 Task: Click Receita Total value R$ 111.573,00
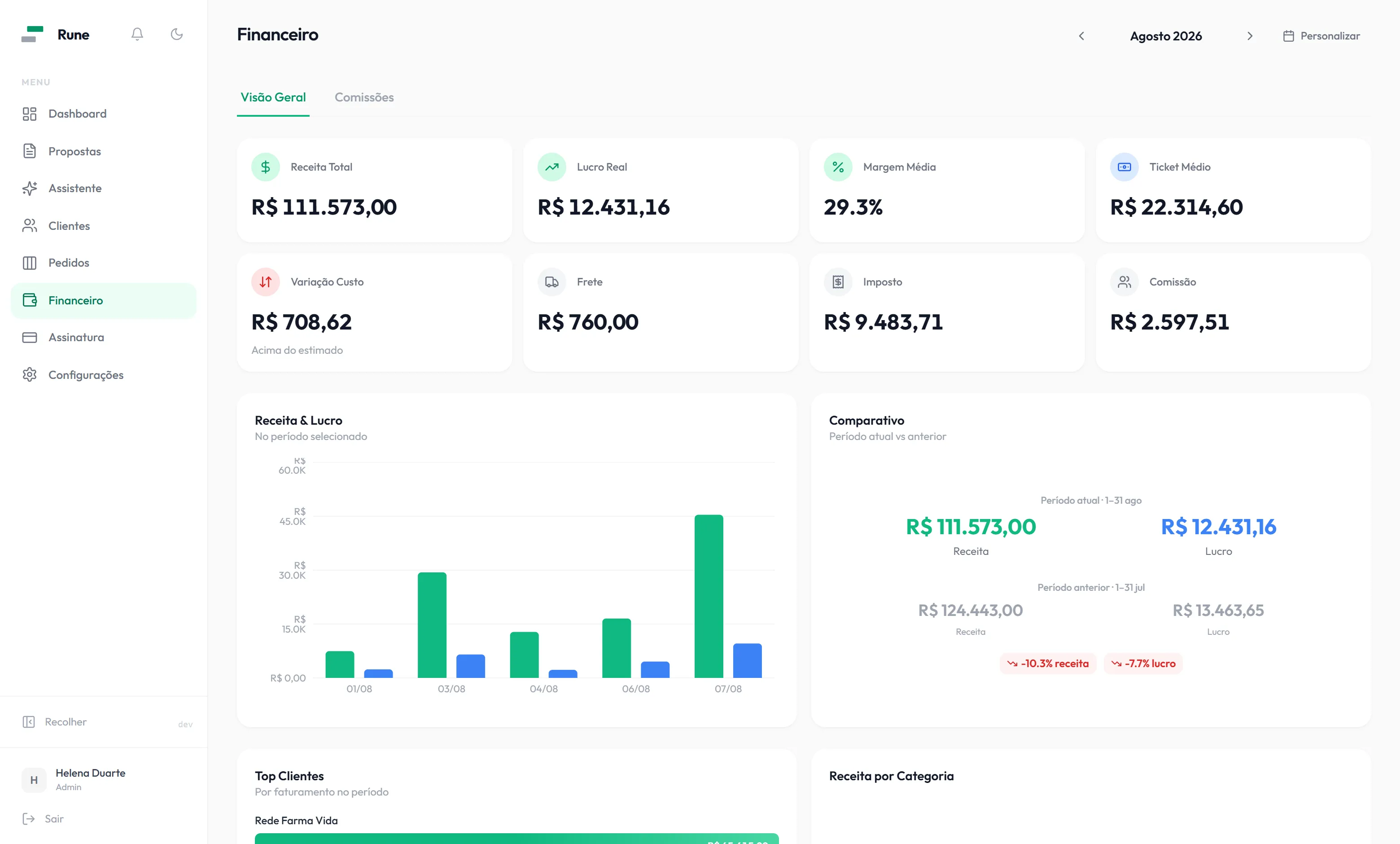click(324, 207)
